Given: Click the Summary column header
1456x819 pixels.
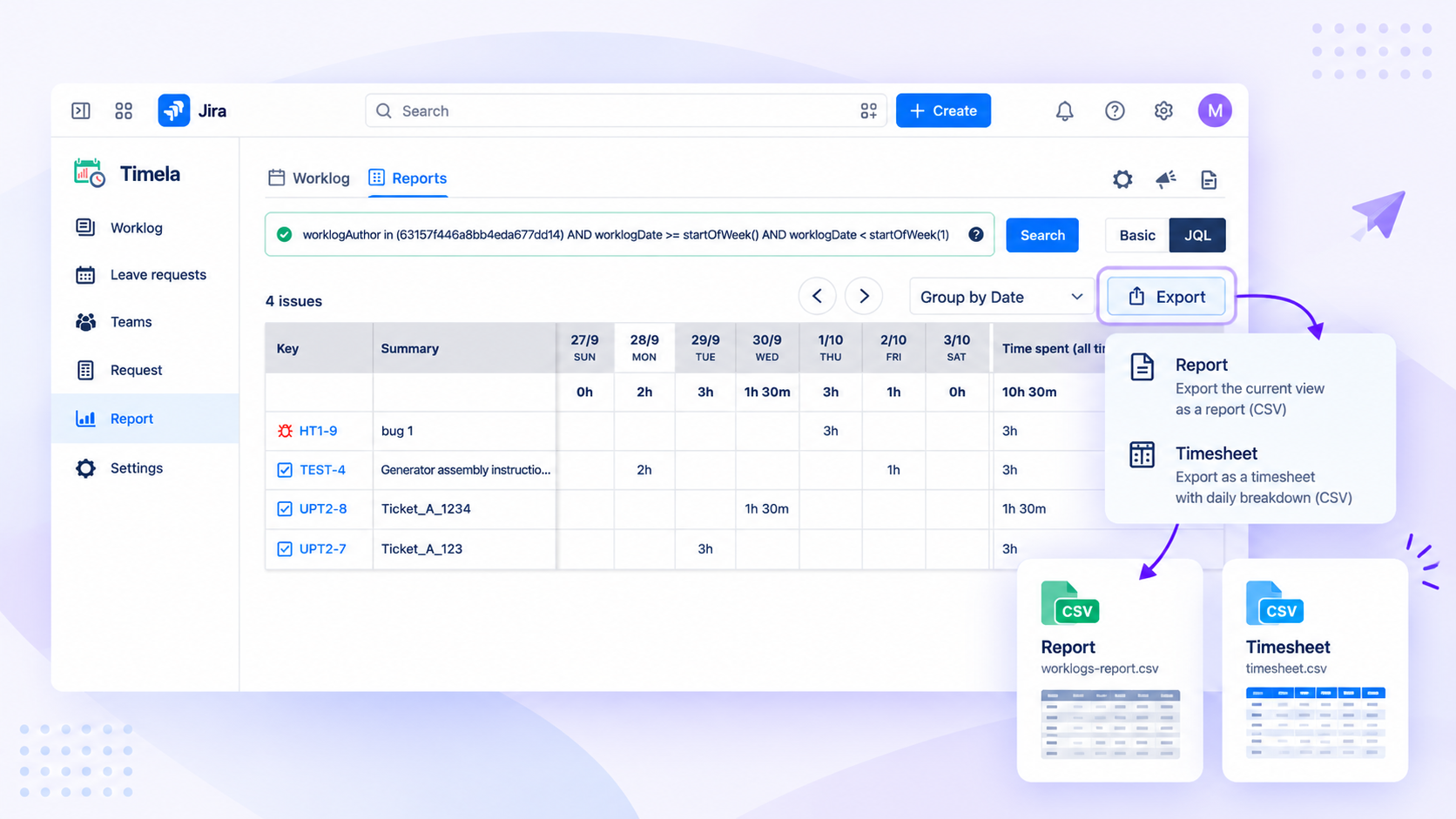Looking at the screenshot, I should point(464,348).
